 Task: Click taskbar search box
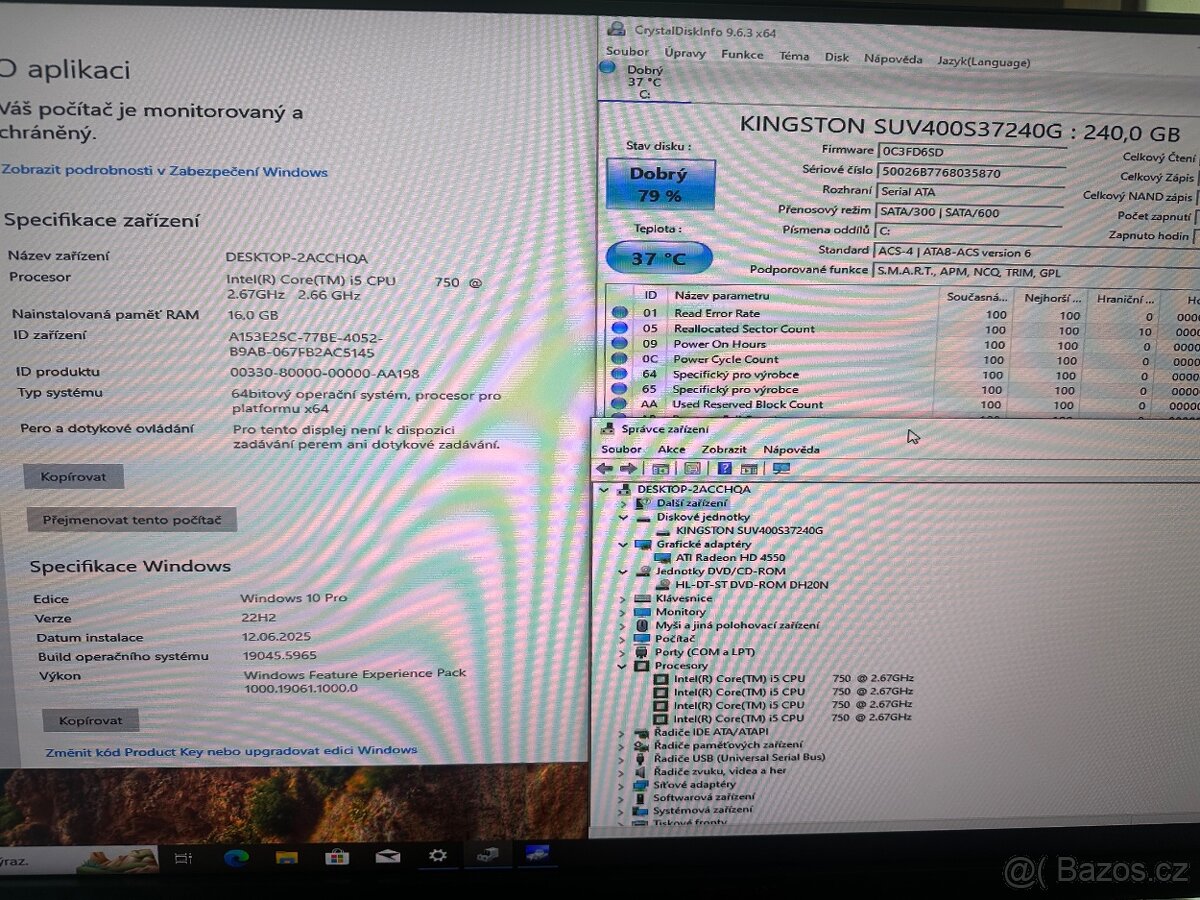80,860
